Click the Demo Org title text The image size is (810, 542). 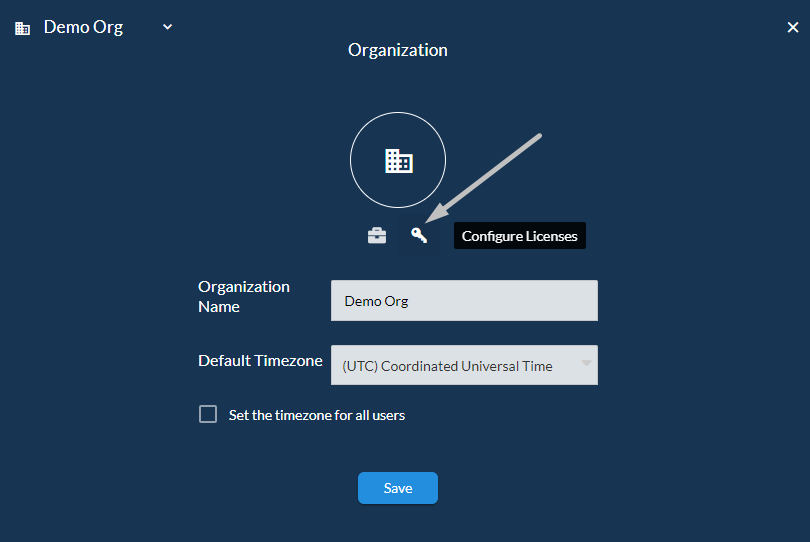83,27
